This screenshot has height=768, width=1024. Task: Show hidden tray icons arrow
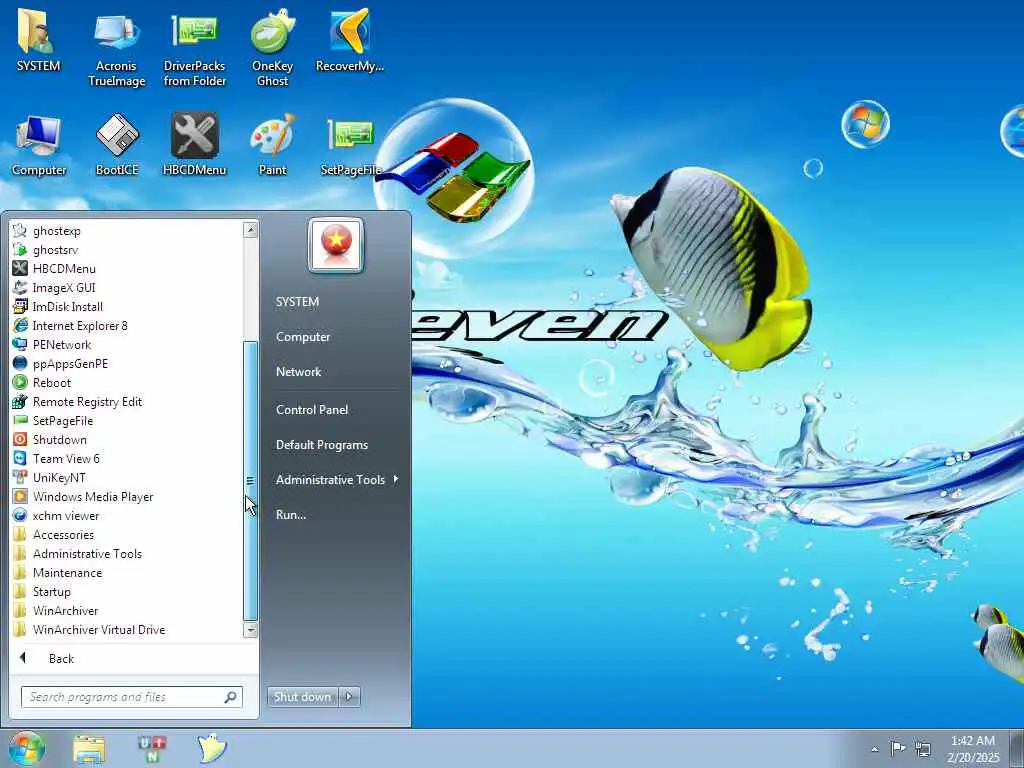(x=874, y=749)
